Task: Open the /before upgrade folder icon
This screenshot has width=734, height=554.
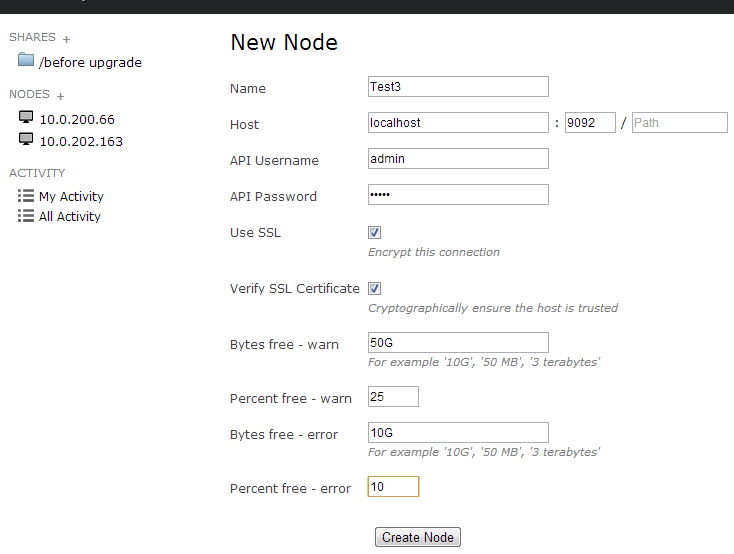Action: tap(26, 60)
